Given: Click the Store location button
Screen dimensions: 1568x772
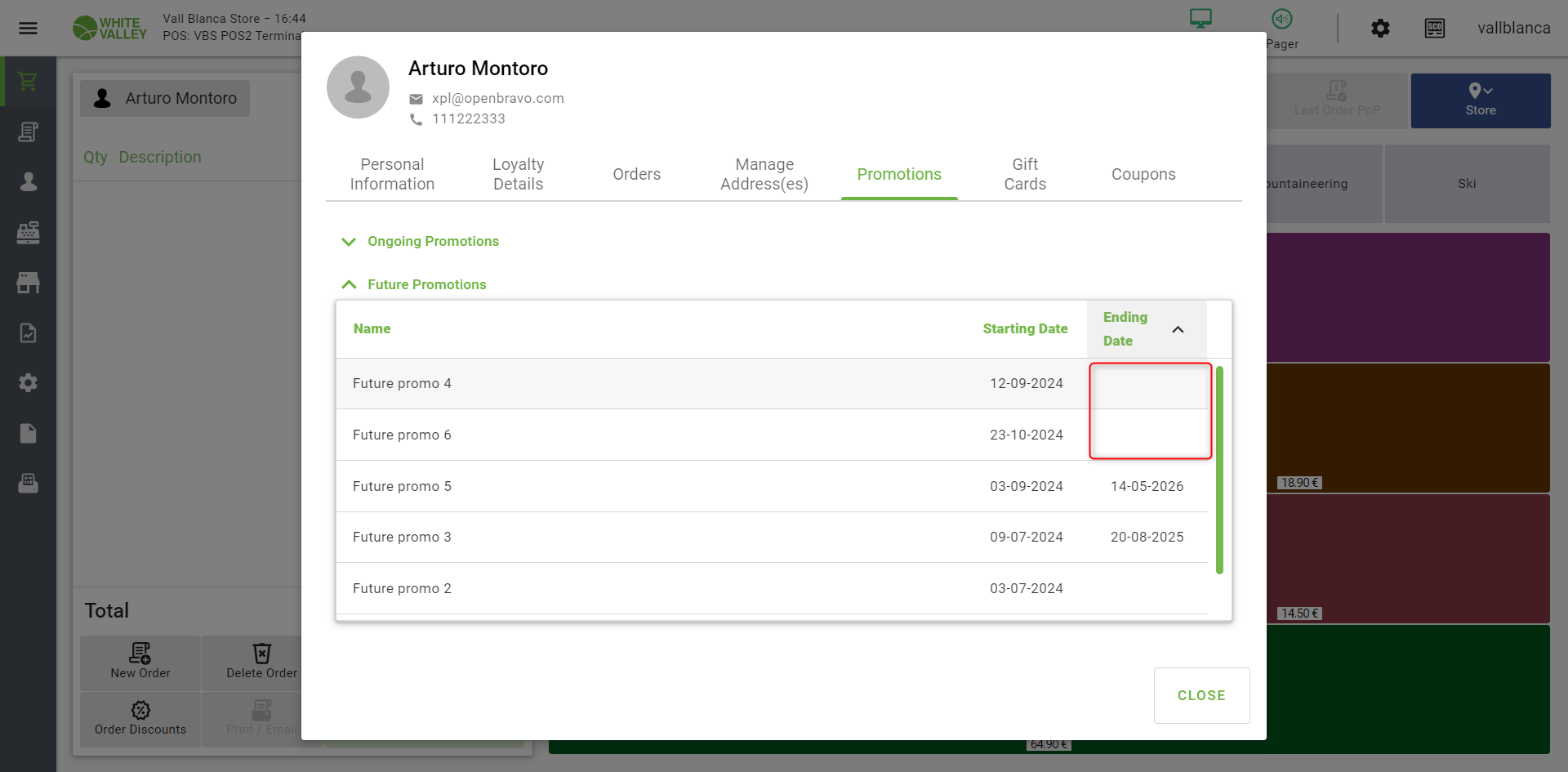Looking at the screenshot, I should 1480,100.
